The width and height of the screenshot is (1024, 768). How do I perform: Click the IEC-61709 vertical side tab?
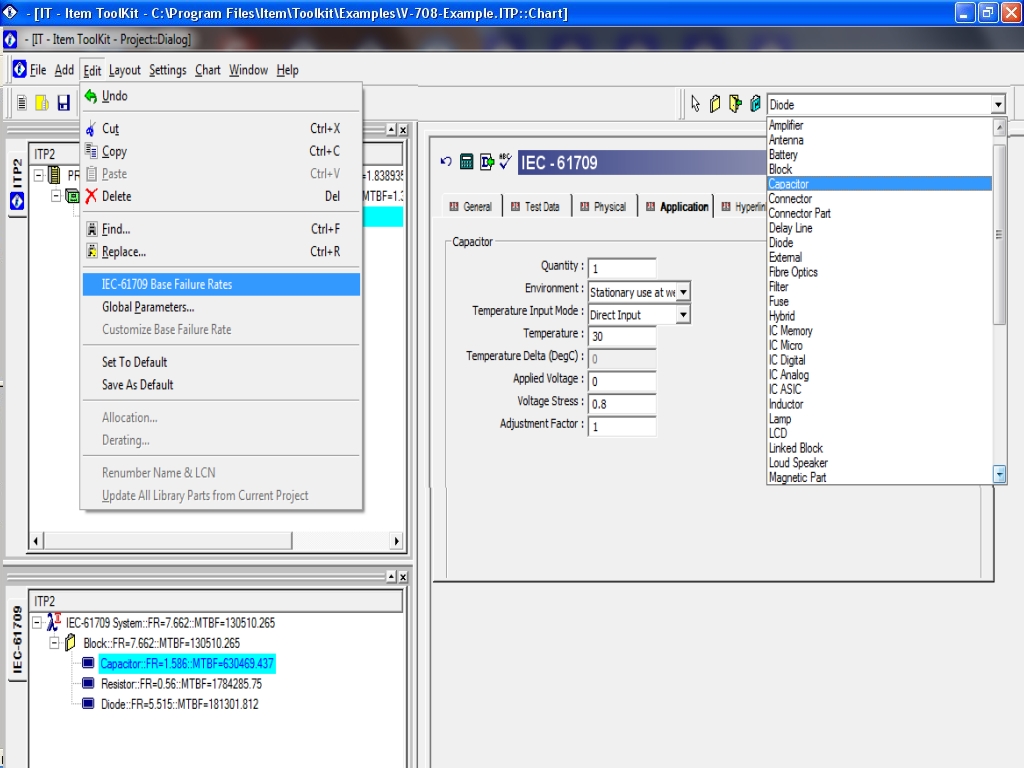[17, 641]
